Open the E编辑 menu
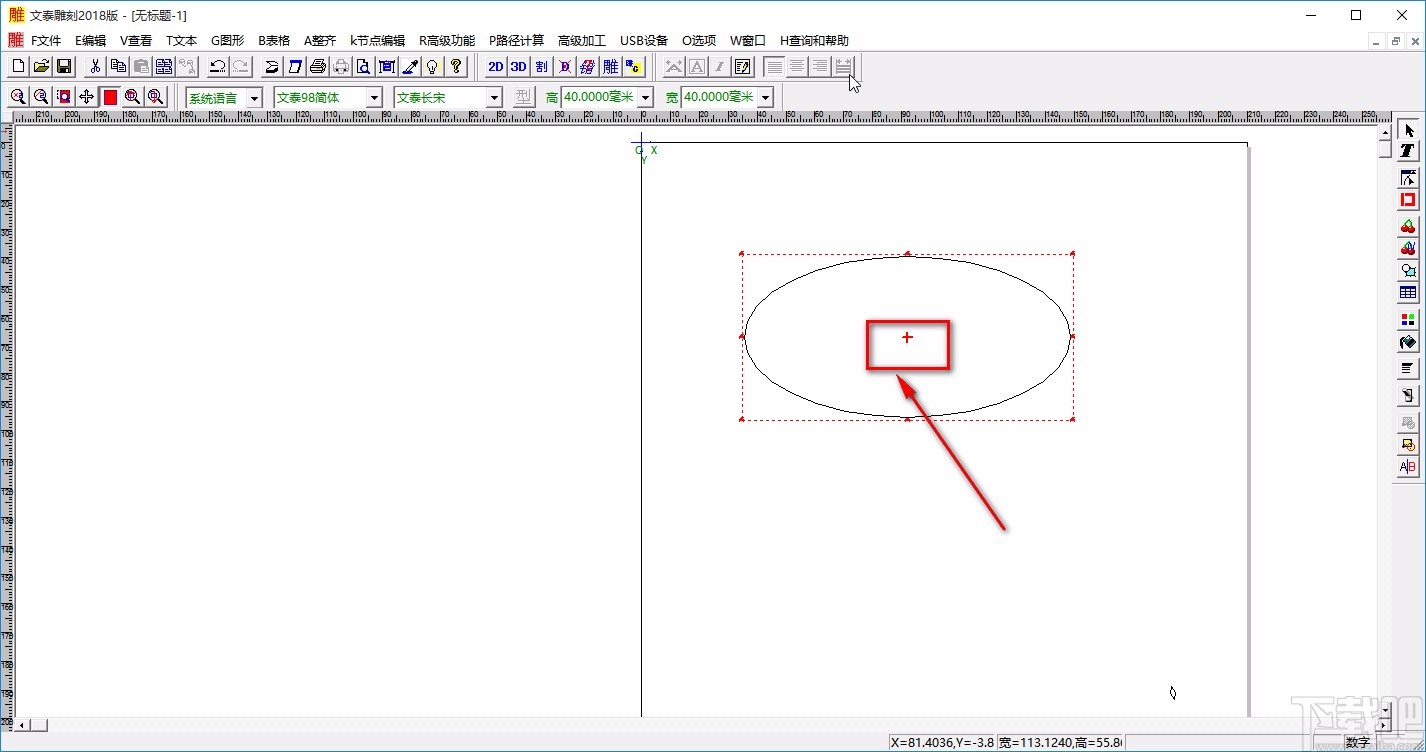 [90, 41]
